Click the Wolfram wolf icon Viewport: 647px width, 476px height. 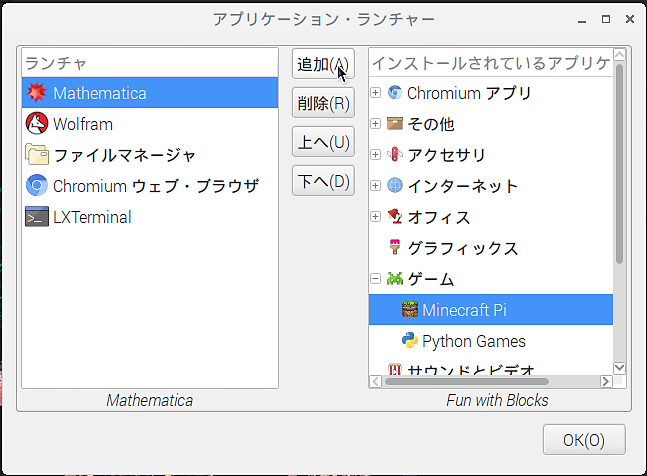coord(37,124)
